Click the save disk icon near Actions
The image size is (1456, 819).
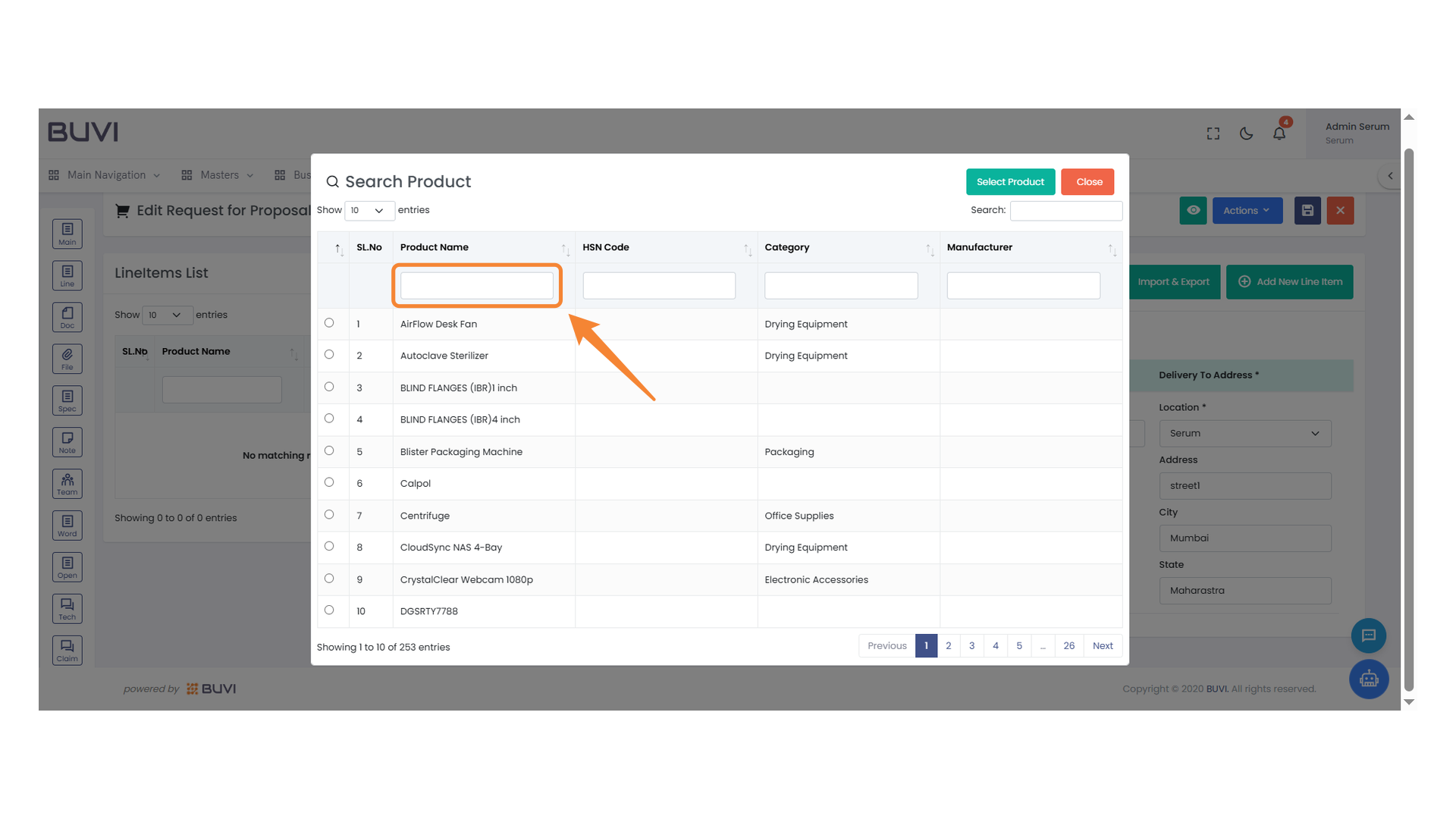click(1307, 211)
